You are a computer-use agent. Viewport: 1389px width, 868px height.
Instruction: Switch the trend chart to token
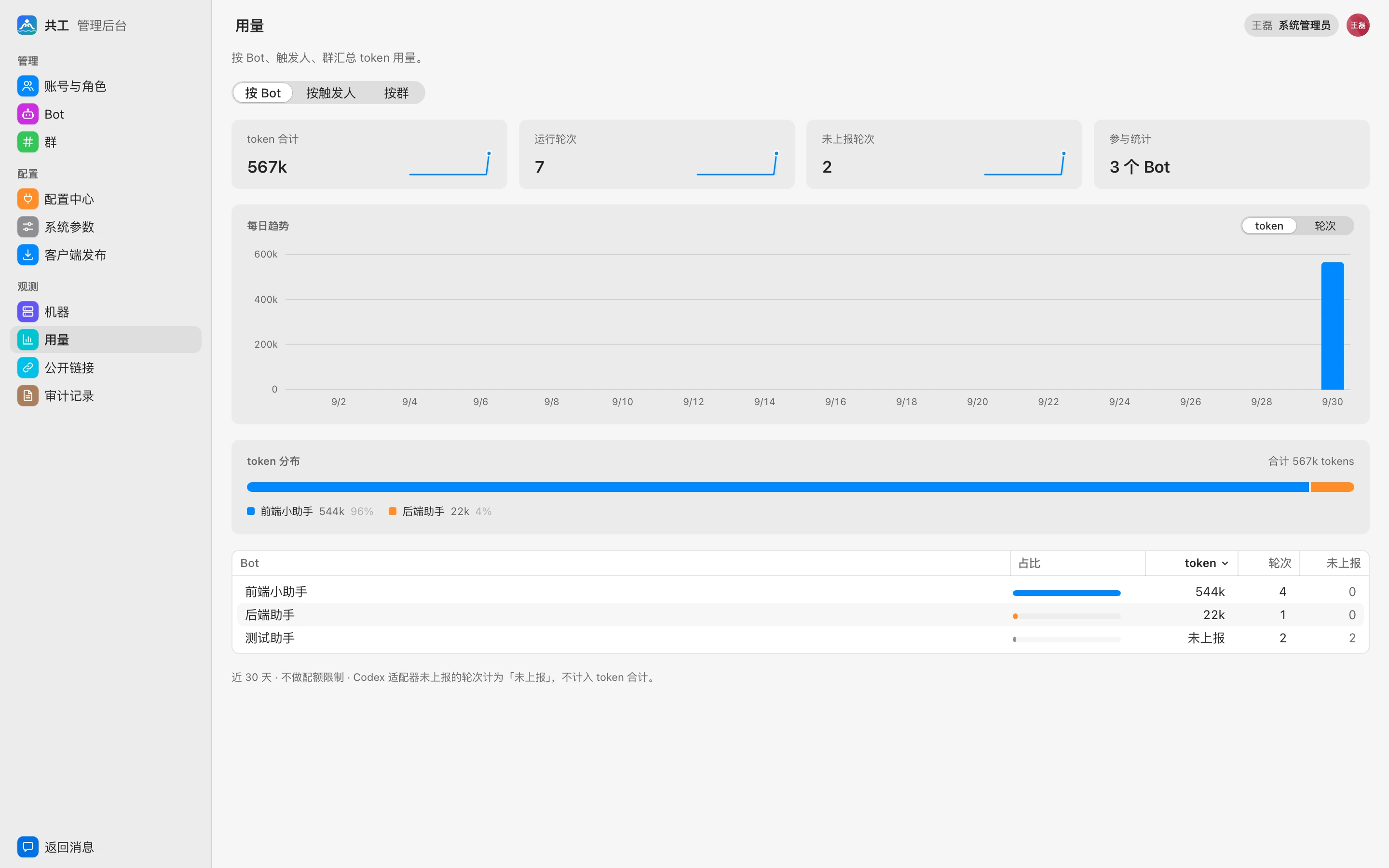(x=1268, y=226)
